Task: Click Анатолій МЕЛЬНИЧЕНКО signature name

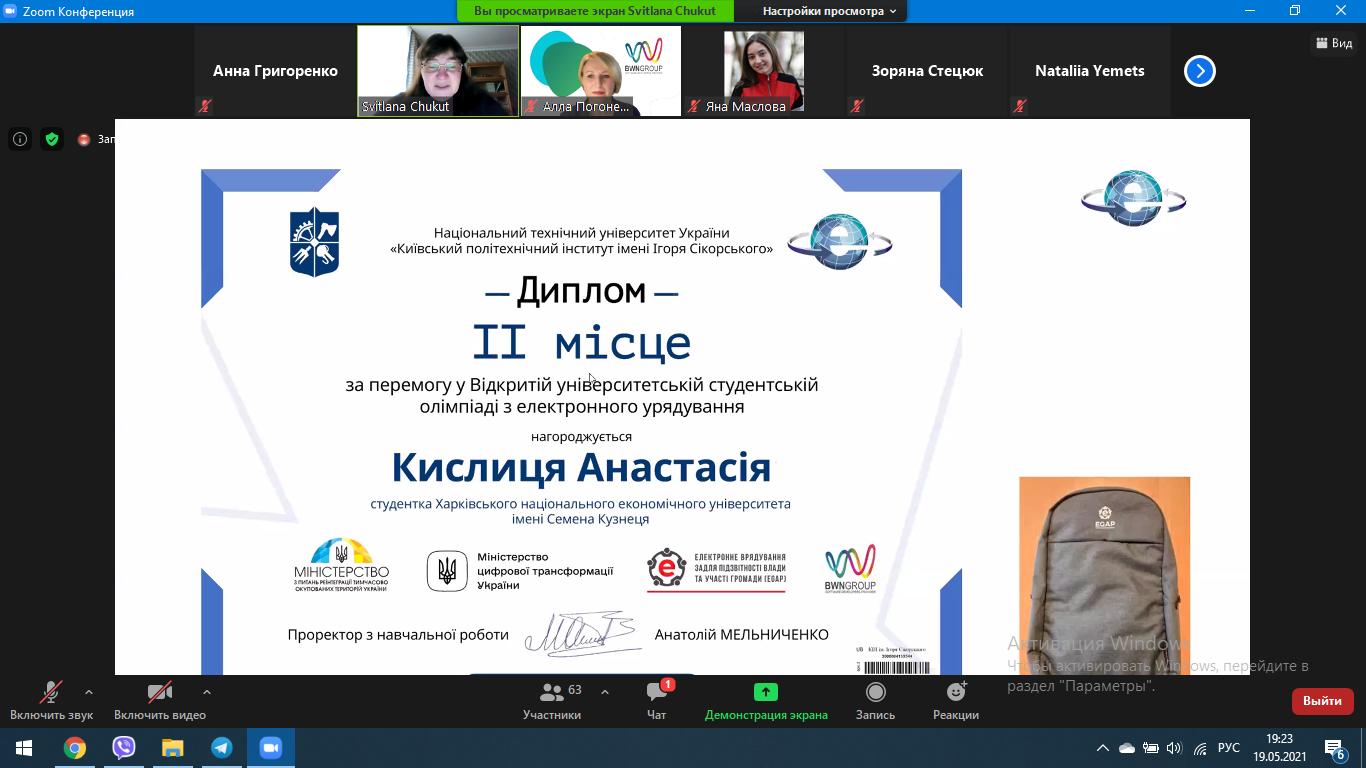Action: tap(741, 635)
